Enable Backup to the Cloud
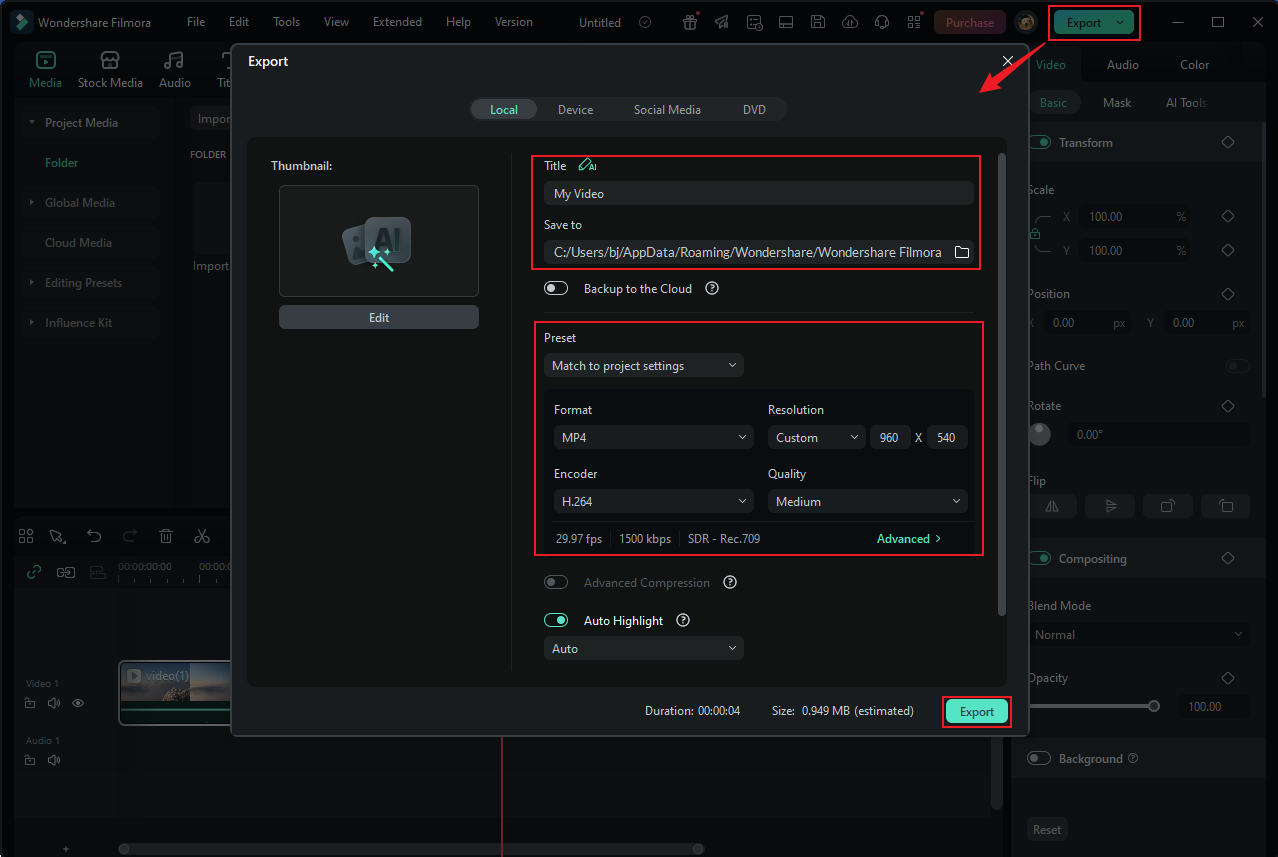Screen dimensions: 1278x857 [556, 288]
